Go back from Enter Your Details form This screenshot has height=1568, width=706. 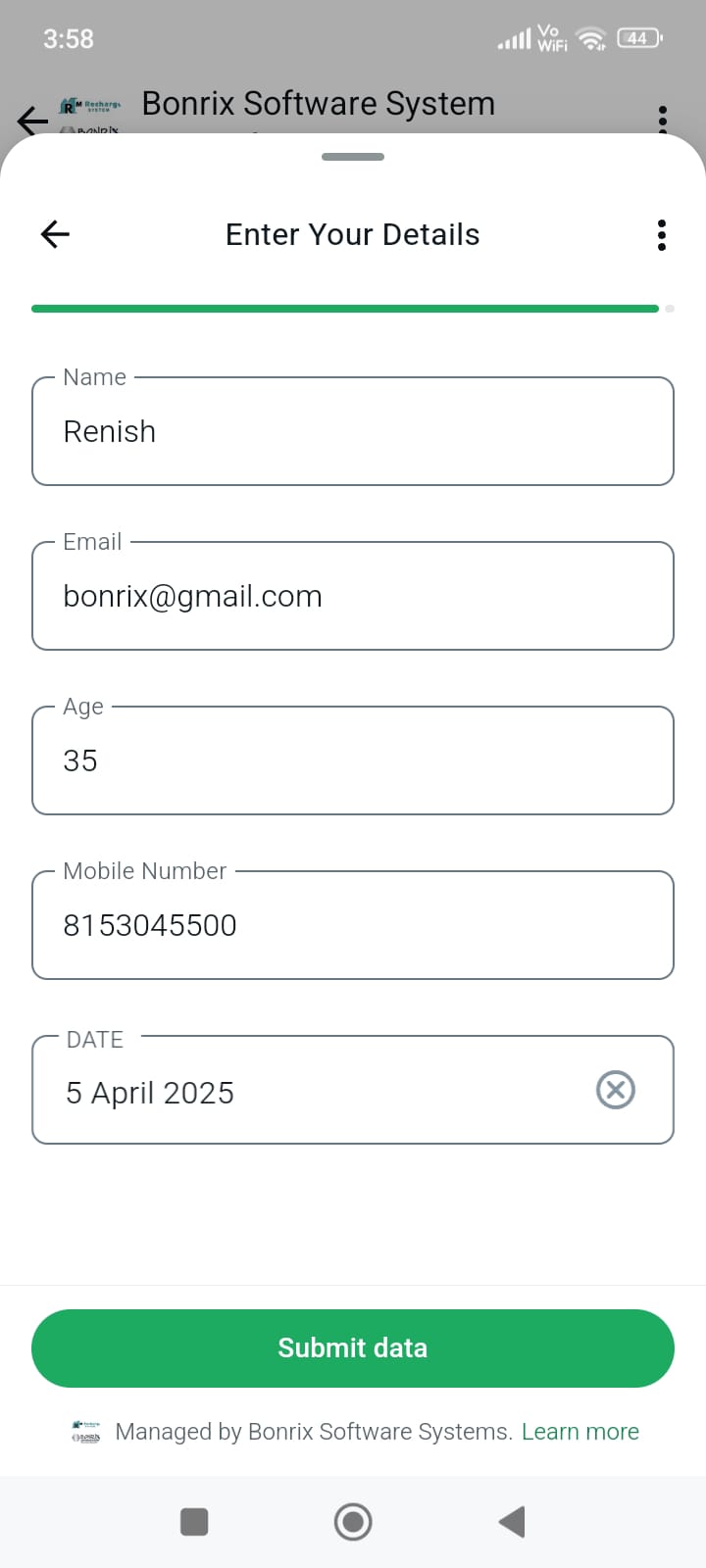(x=55, y=234)
